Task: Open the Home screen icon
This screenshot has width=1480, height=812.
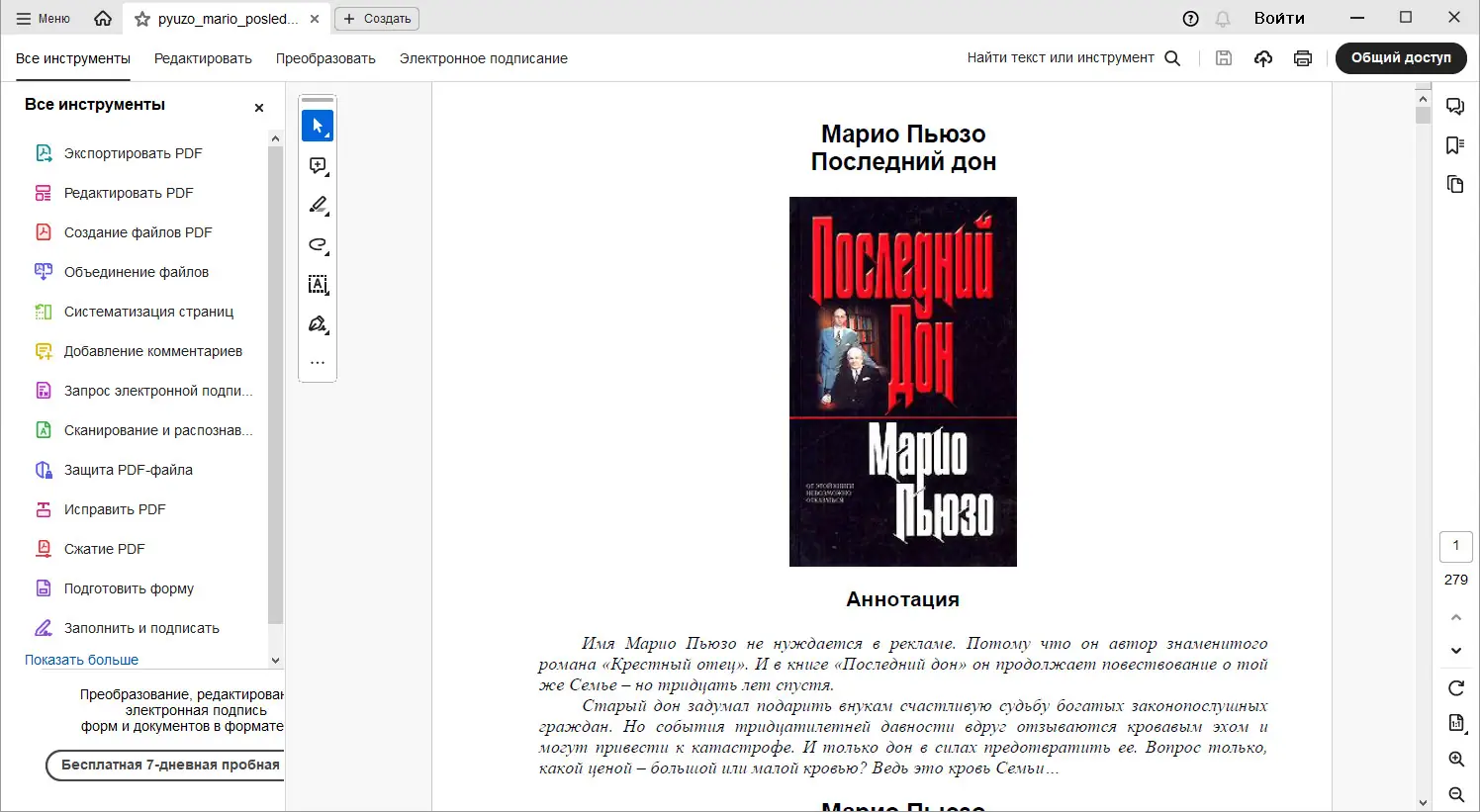Action: tap(103, 19)
